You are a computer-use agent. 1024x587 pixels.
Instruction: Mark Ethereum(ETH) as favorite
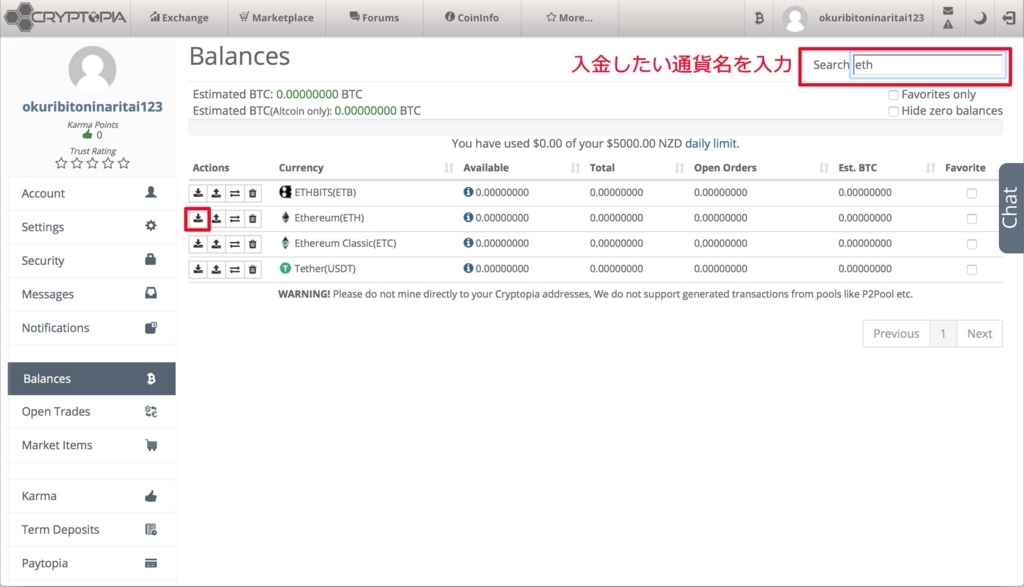[972, 219]
